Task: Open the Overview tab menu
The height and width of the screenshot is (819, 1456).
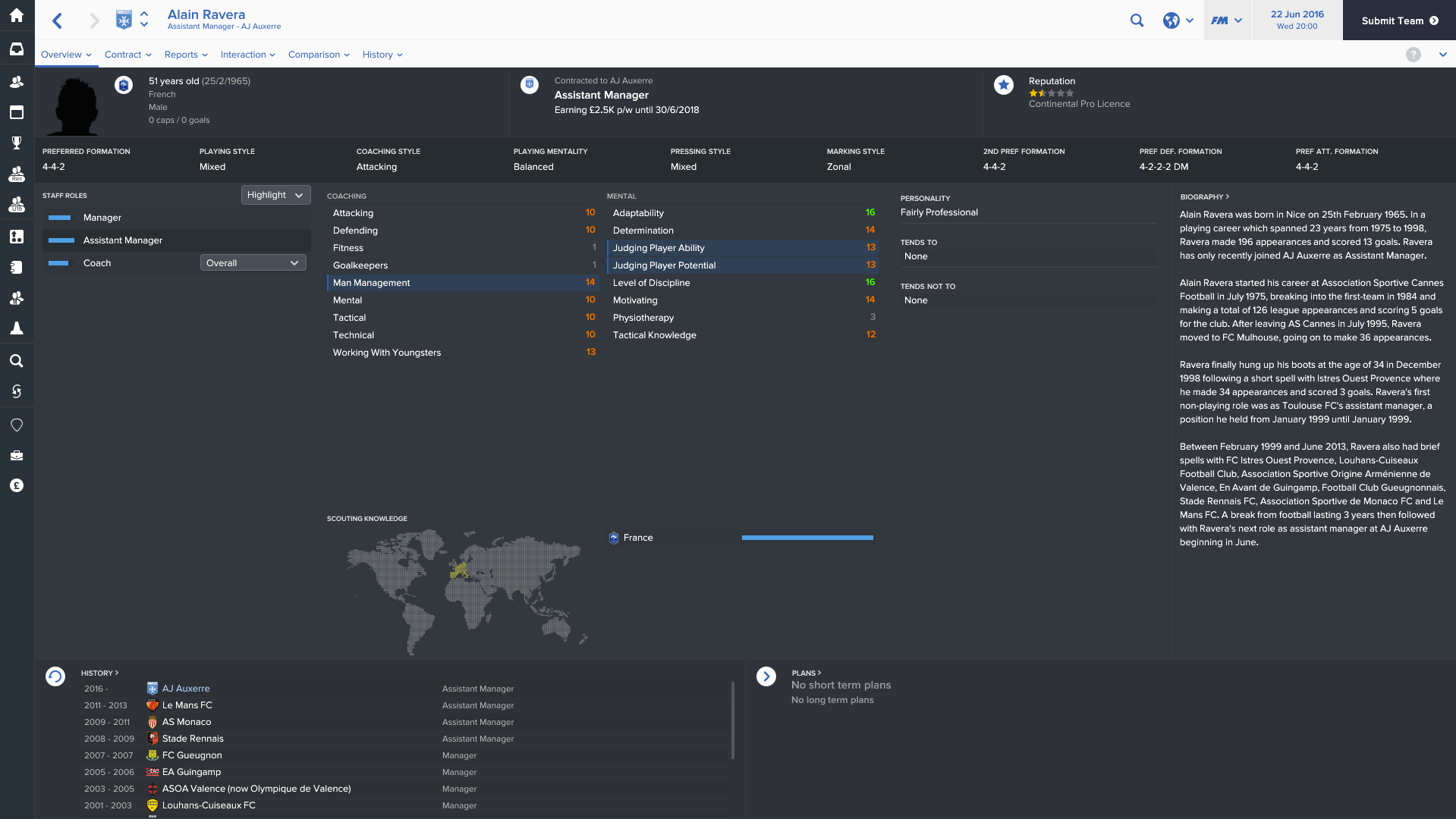Action: coord(66,55)
